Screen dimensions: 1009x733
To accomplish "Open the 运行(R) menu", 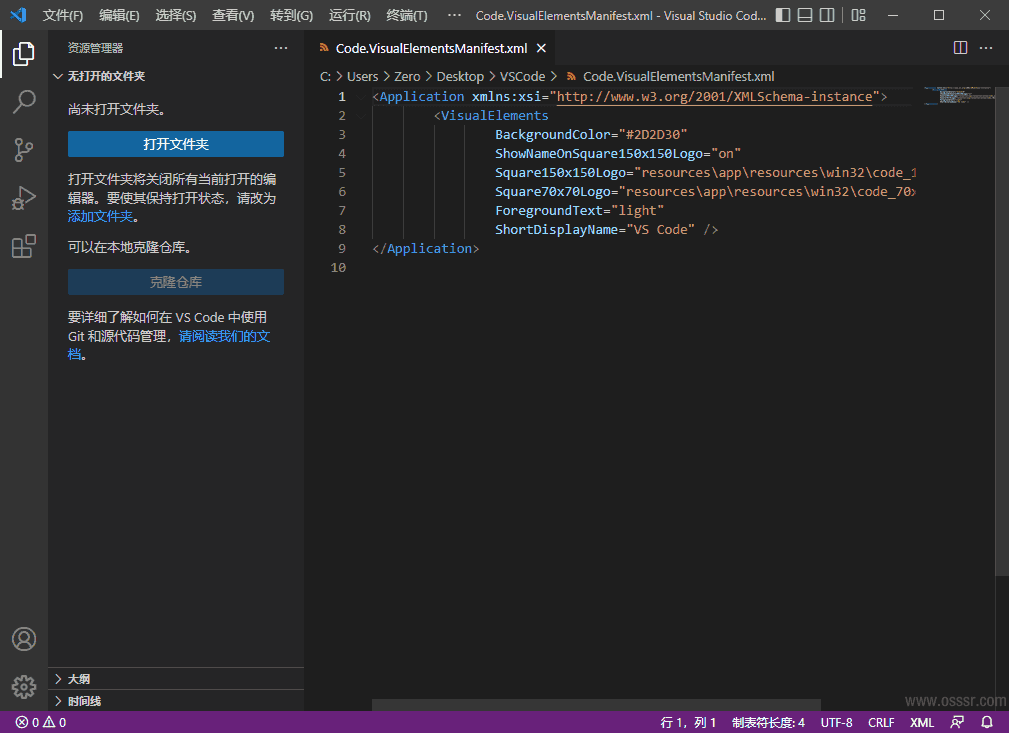I will (349, 15).
